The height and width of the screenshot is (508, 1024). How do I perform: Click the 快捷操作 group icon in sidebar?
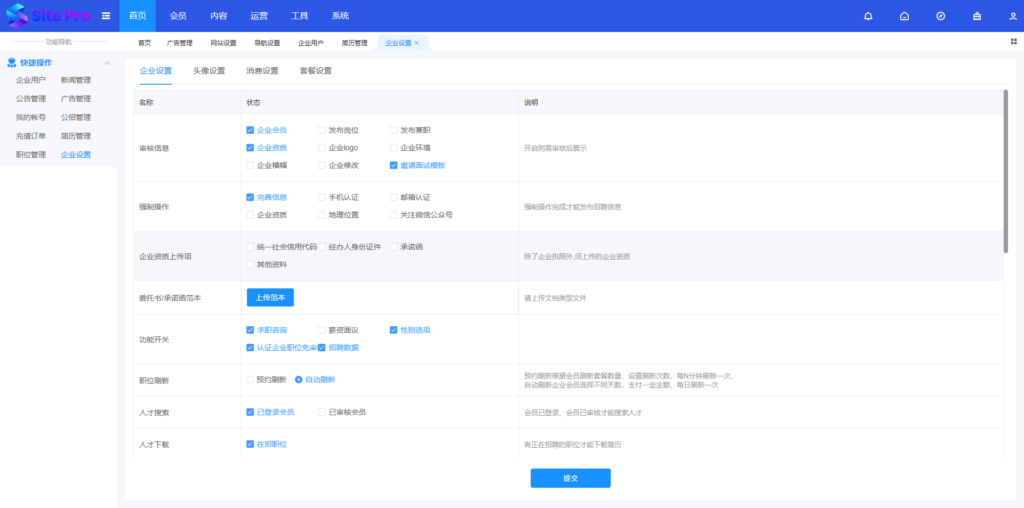[x=11, y=63]
